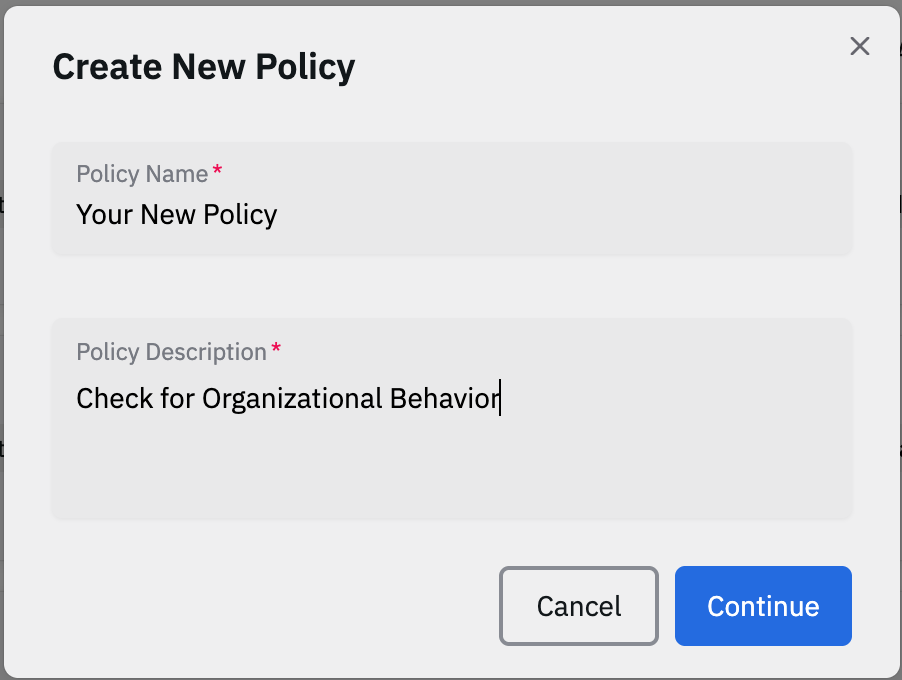Click the red asterisk beside Policy Name
This screenshot has height=680, width=902.
218,173
